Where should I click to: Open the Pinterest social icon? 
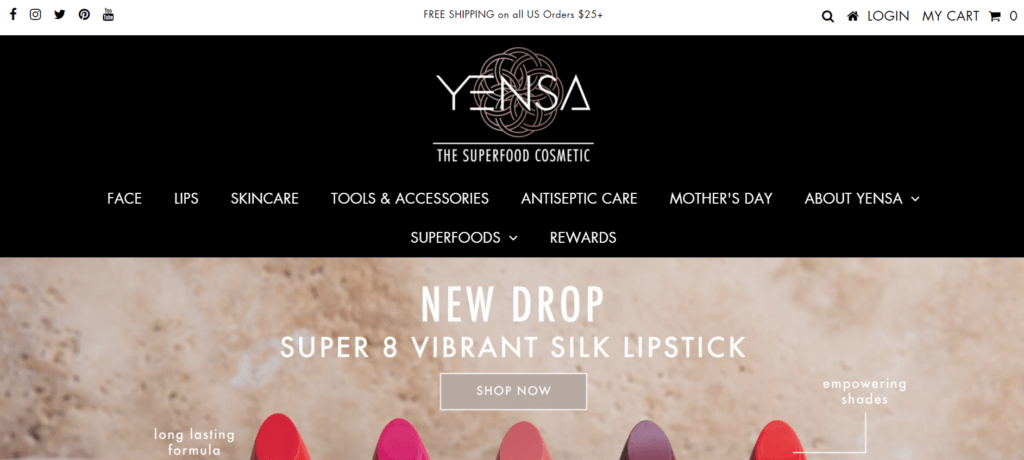[x=84, y=14]
